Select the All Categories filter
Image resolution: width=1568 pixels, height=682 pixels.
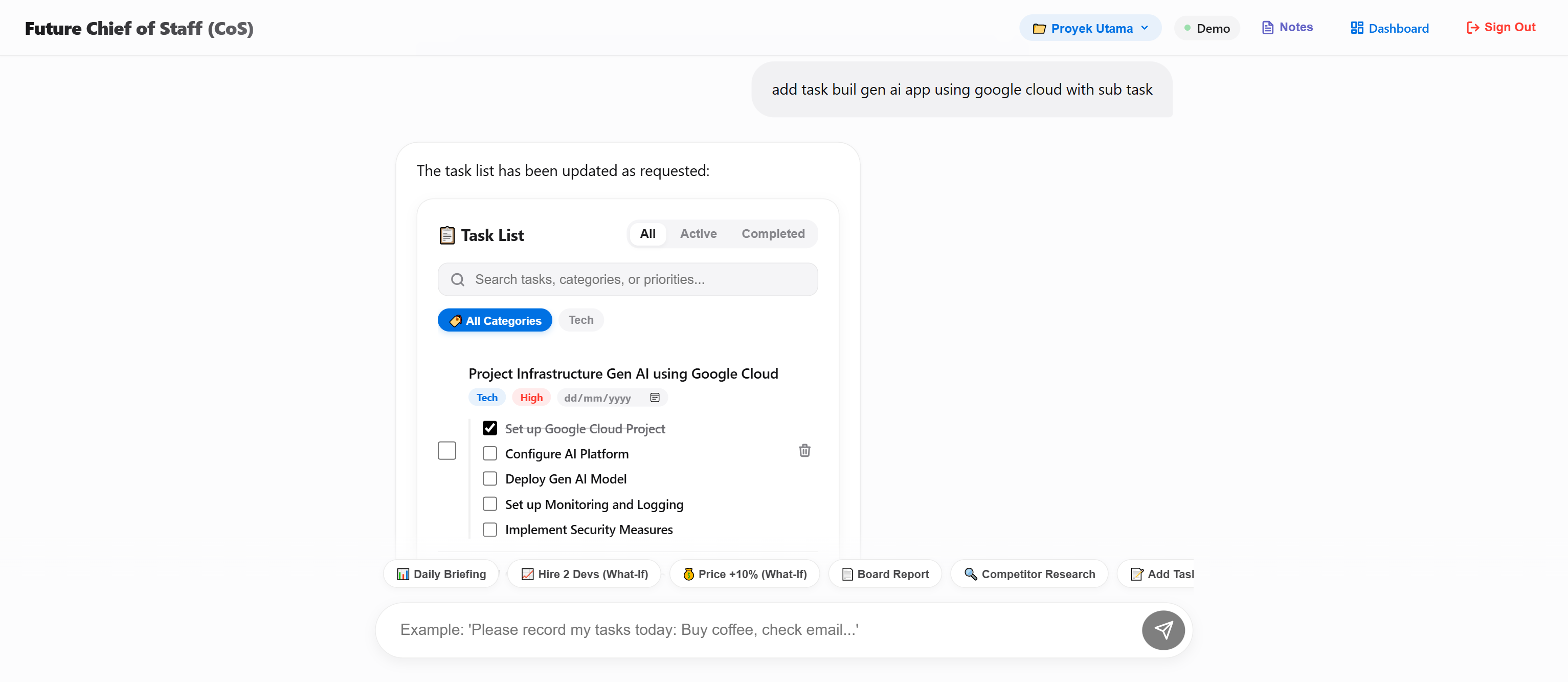coord(495,320)
